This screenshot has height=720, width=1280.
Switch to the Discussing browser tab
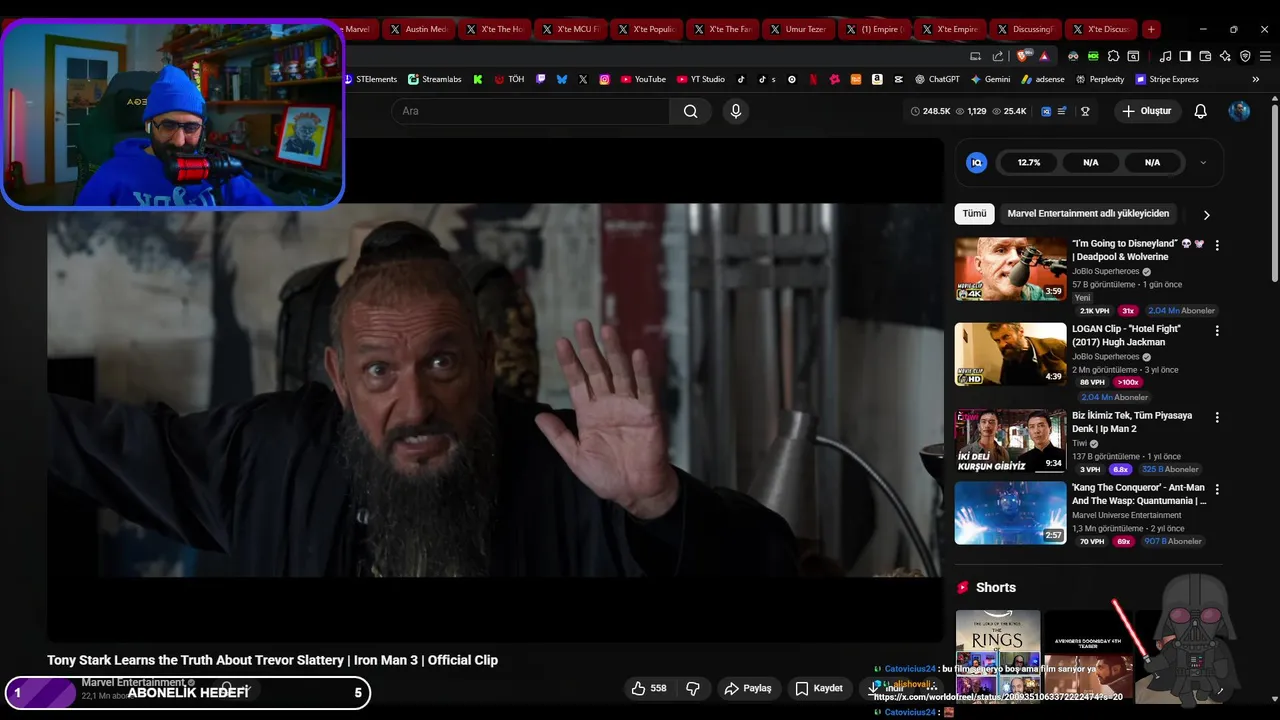click(x=1025, y=29)
